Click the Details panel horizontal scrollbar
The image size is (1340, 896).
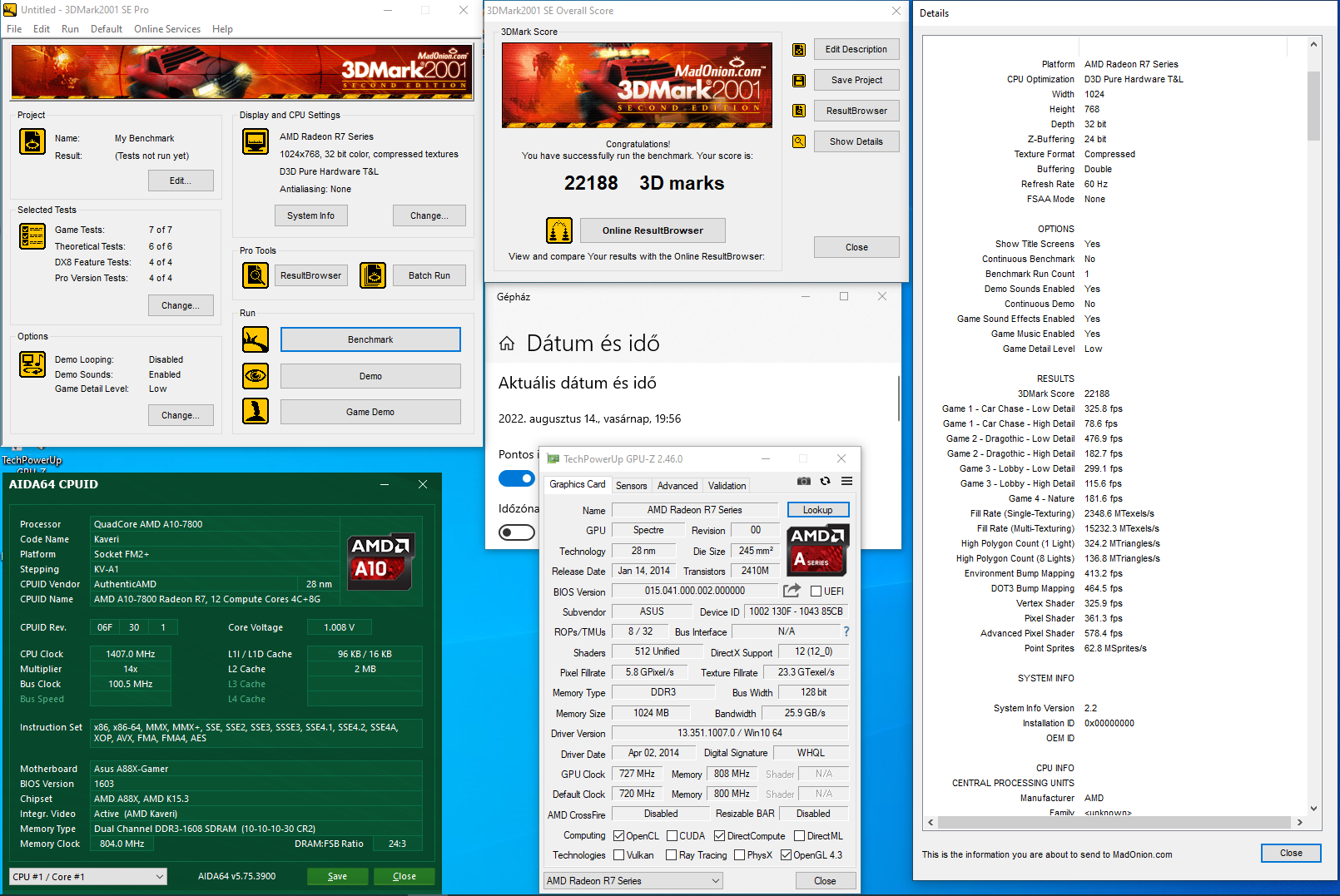pos(1114,822)
